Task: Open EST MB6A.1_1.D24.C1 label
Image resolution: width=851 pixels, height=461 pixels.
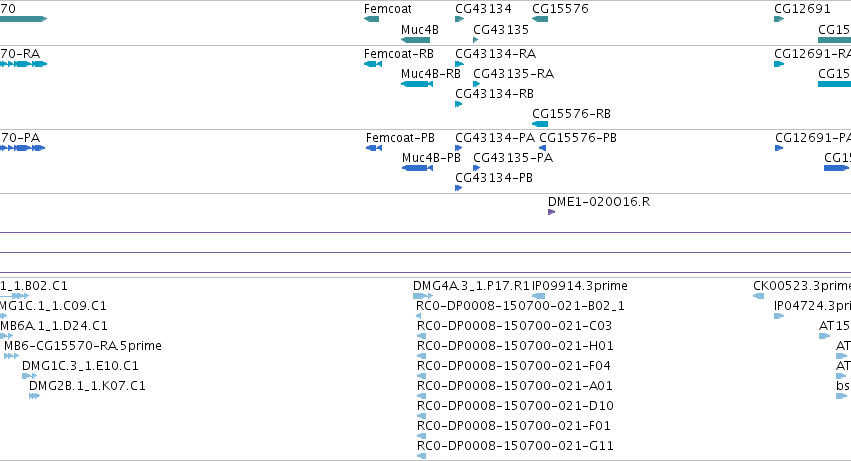Action: click(54, 326)
